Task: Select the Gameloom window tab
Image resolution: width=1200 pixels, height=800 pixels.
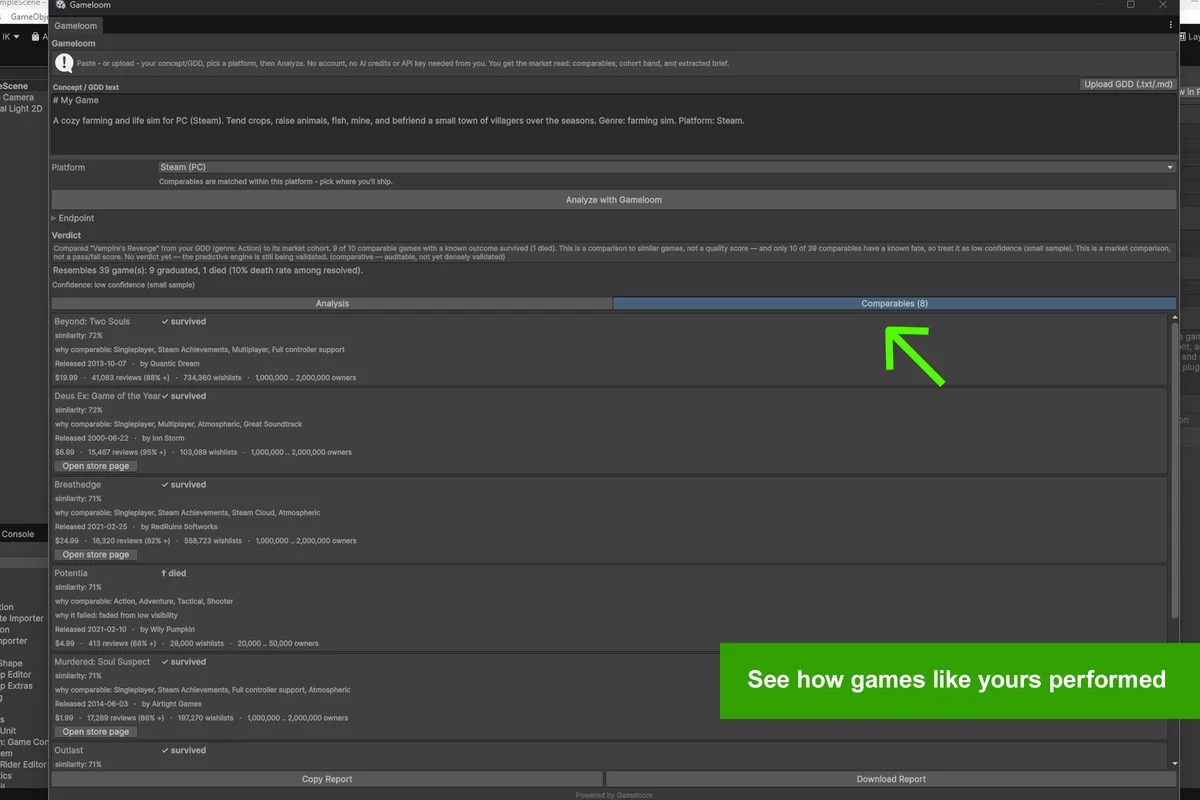Action: coord(75,25)
